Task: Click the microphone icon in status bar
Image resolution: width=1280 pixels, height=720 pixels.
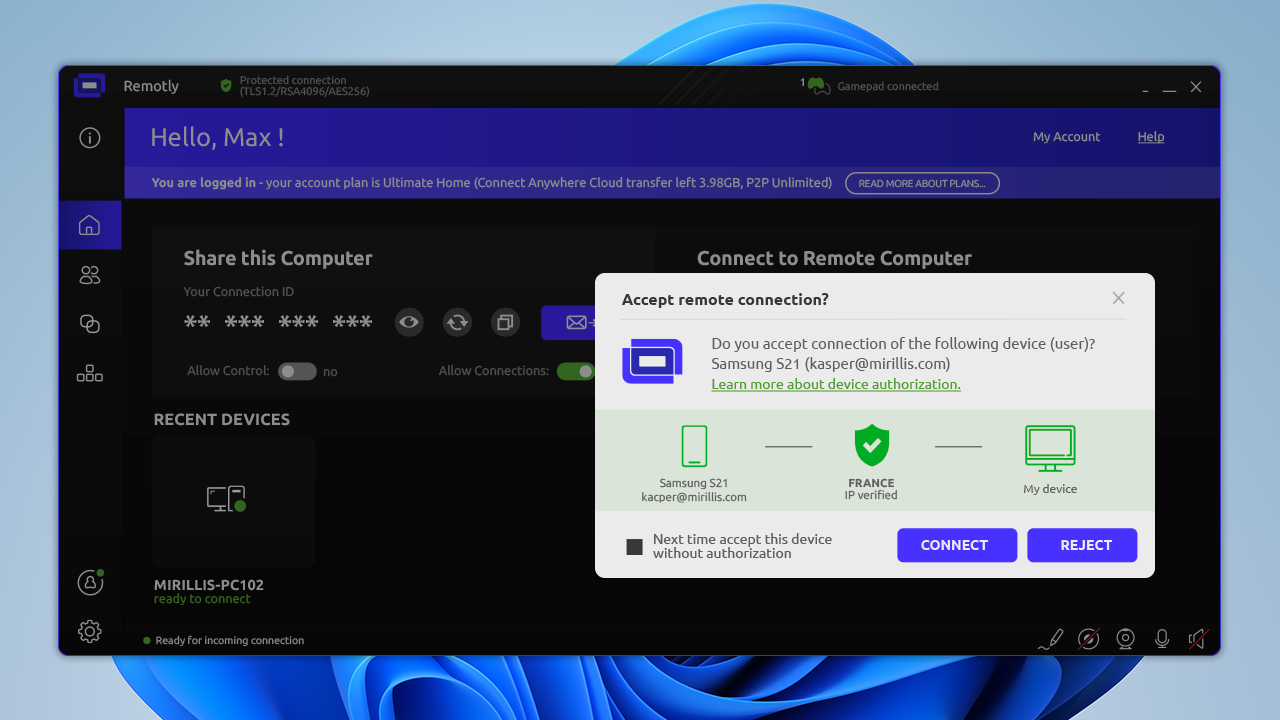Action: point(1162,639)
